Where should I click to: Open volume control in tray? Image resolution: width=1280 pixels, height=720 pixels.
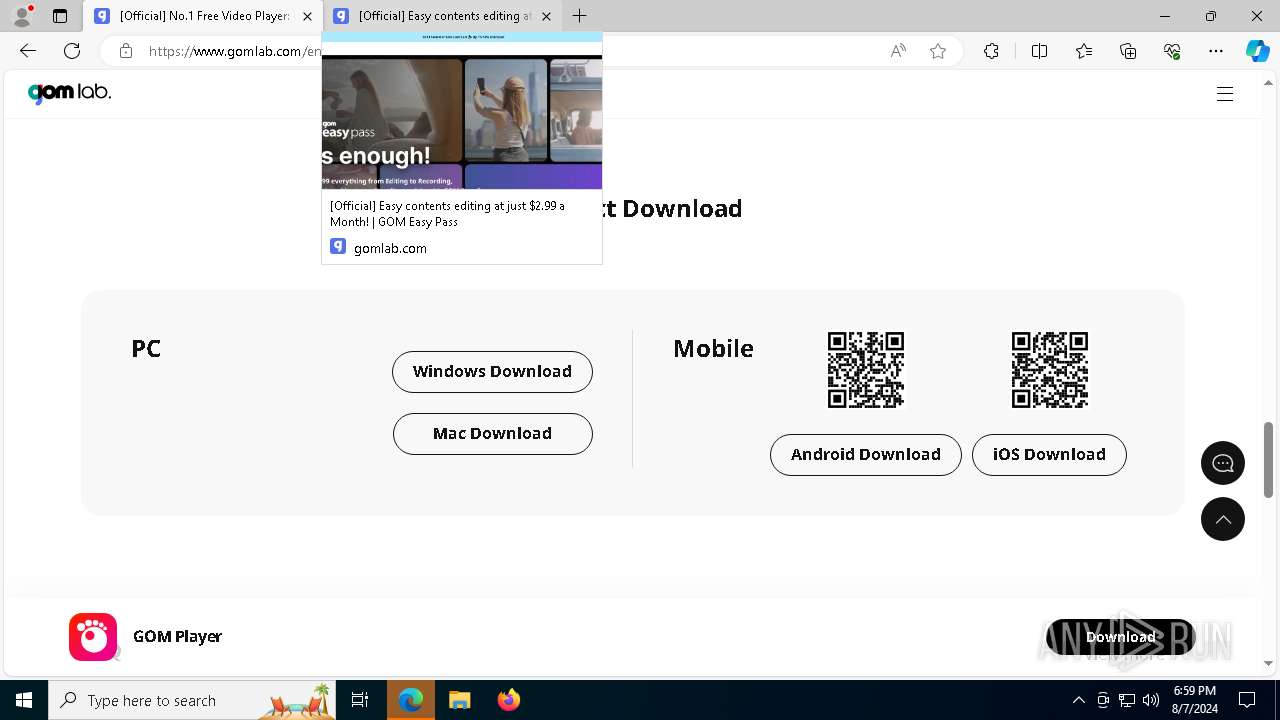1151,700
